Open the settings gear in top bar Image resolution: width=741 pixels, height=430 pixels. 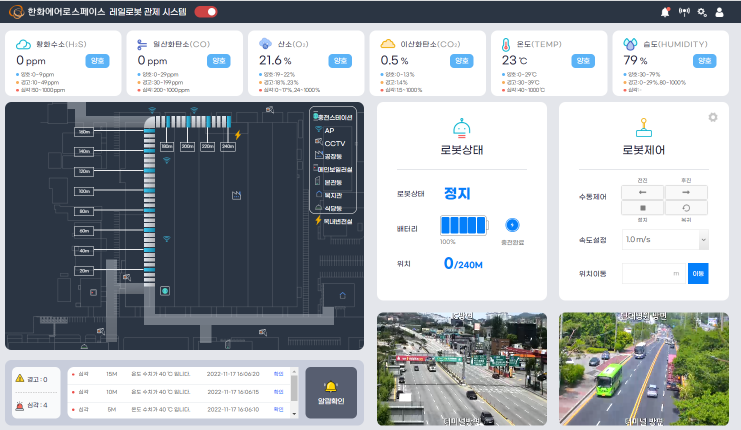tap(702, 12)
